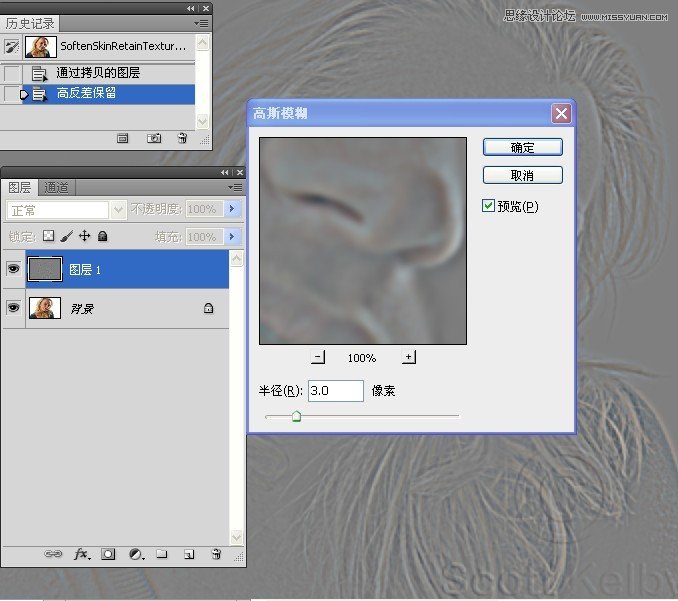Set history brush source for 通过拷贝的图层

[12, 74]
